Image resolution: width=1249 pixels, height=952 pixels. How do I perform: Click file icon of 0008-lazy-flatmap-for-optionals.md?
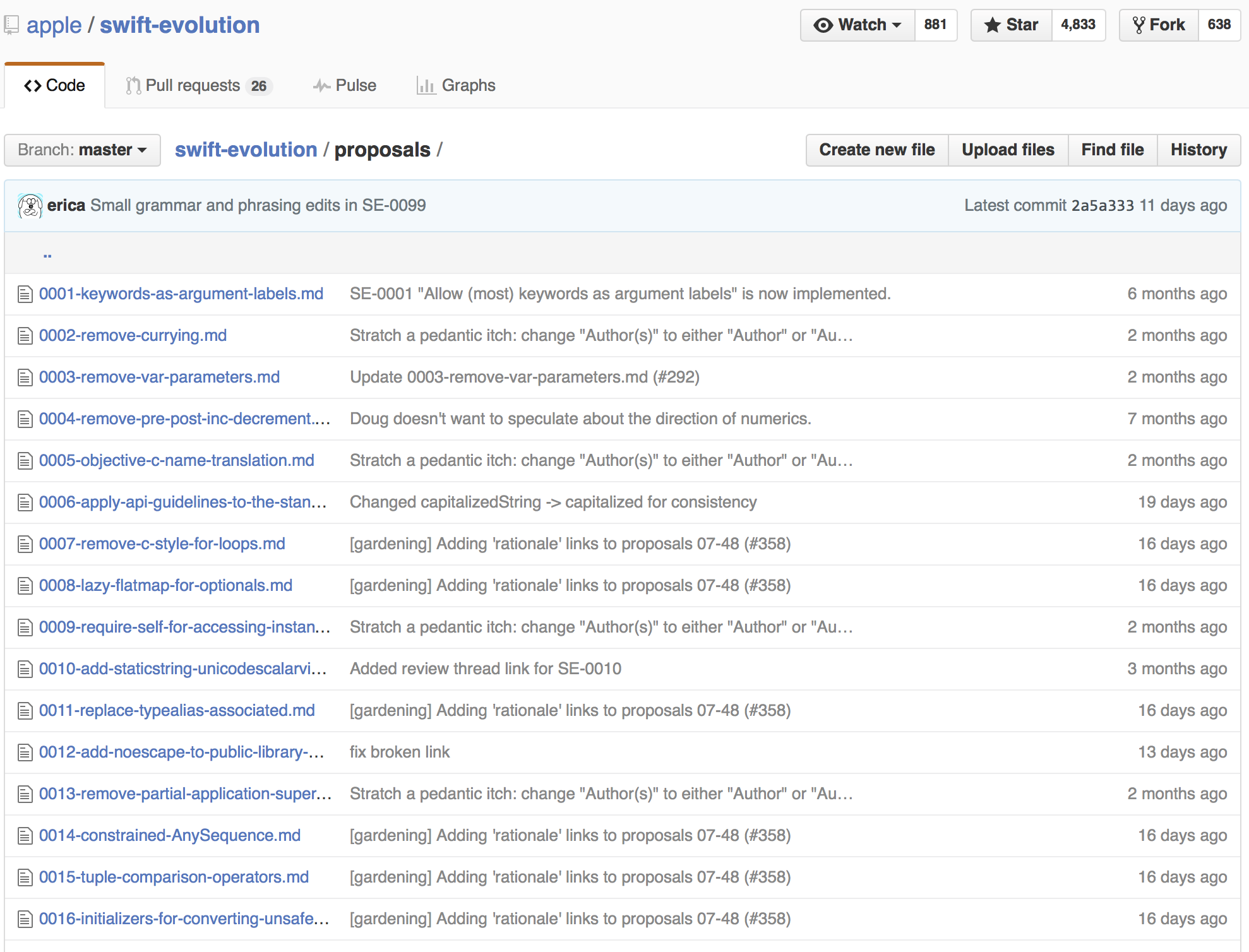(25, 586)
